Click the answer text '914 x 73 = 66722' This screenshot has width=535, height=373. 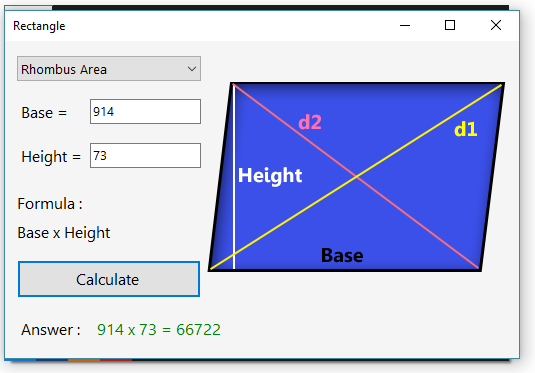tap(159, 330)
